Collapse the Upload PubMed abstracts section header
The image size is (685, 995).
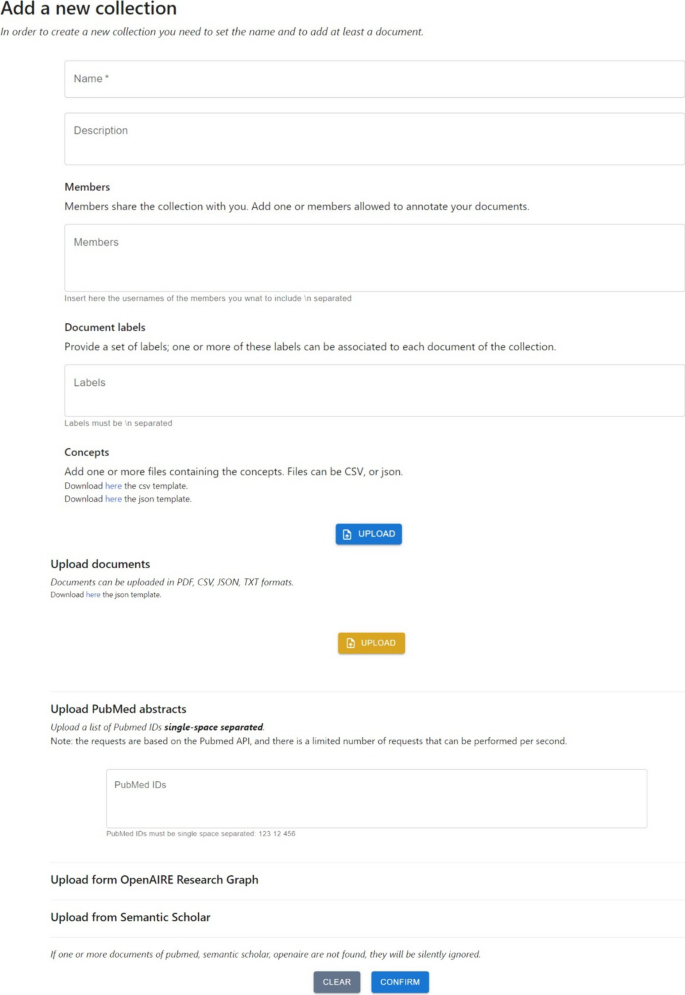tap(119, 709)
